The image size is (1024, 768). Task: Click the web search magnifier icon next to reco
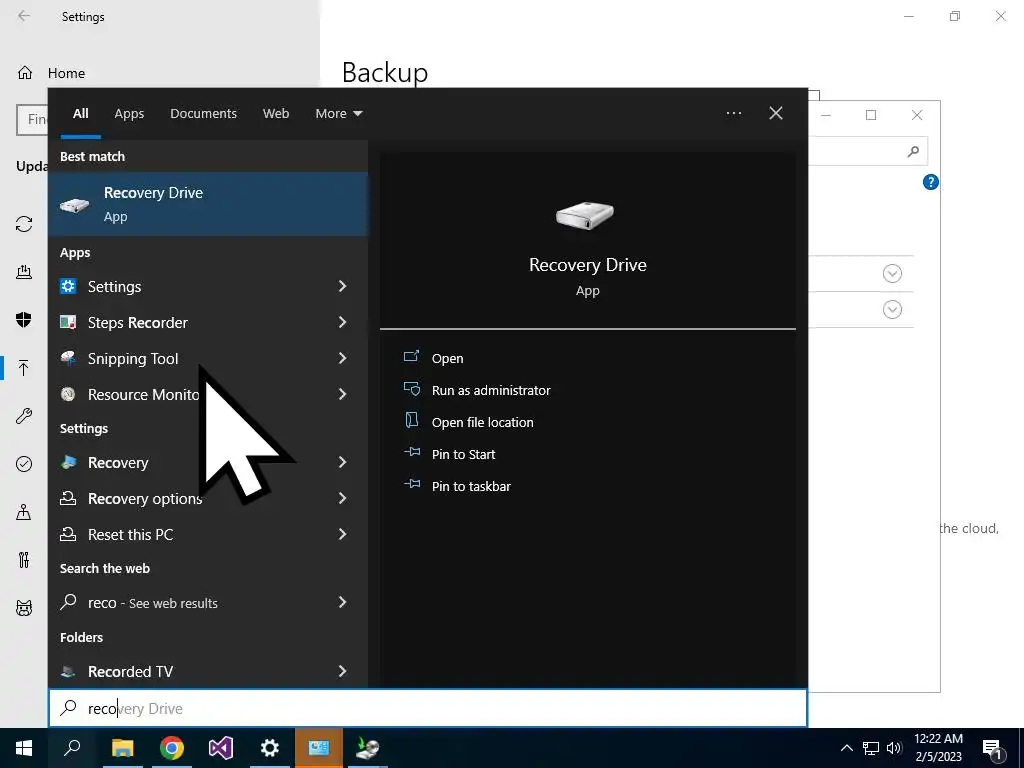(68, 601)
